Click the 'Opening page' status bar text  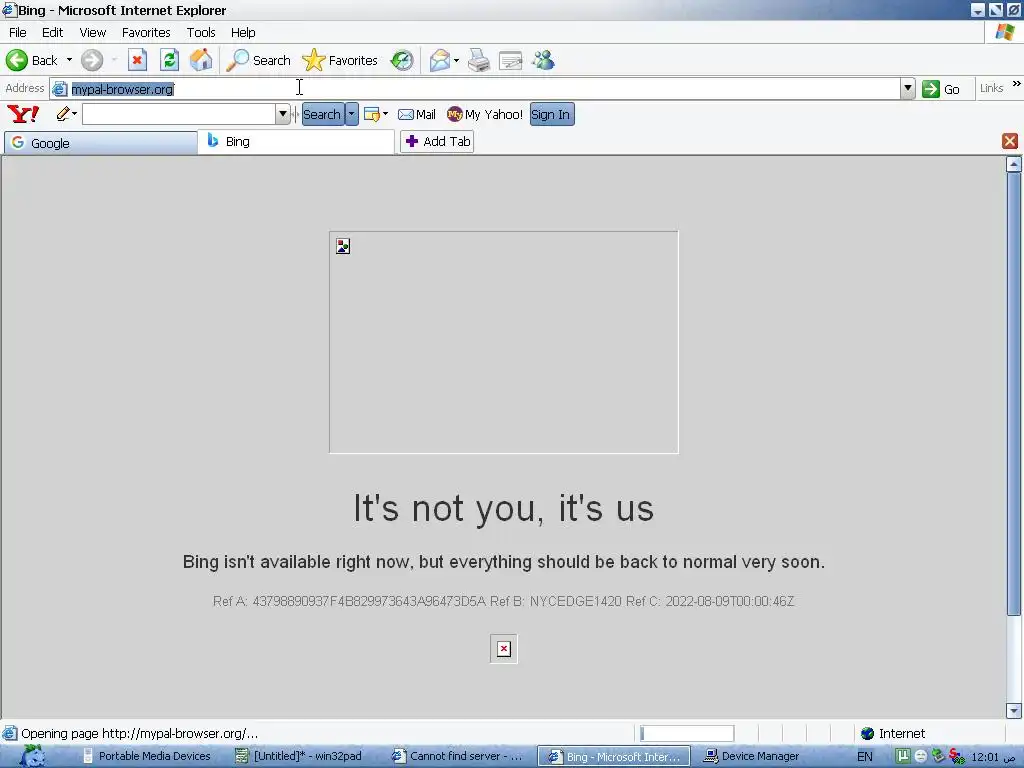[139, 733]
